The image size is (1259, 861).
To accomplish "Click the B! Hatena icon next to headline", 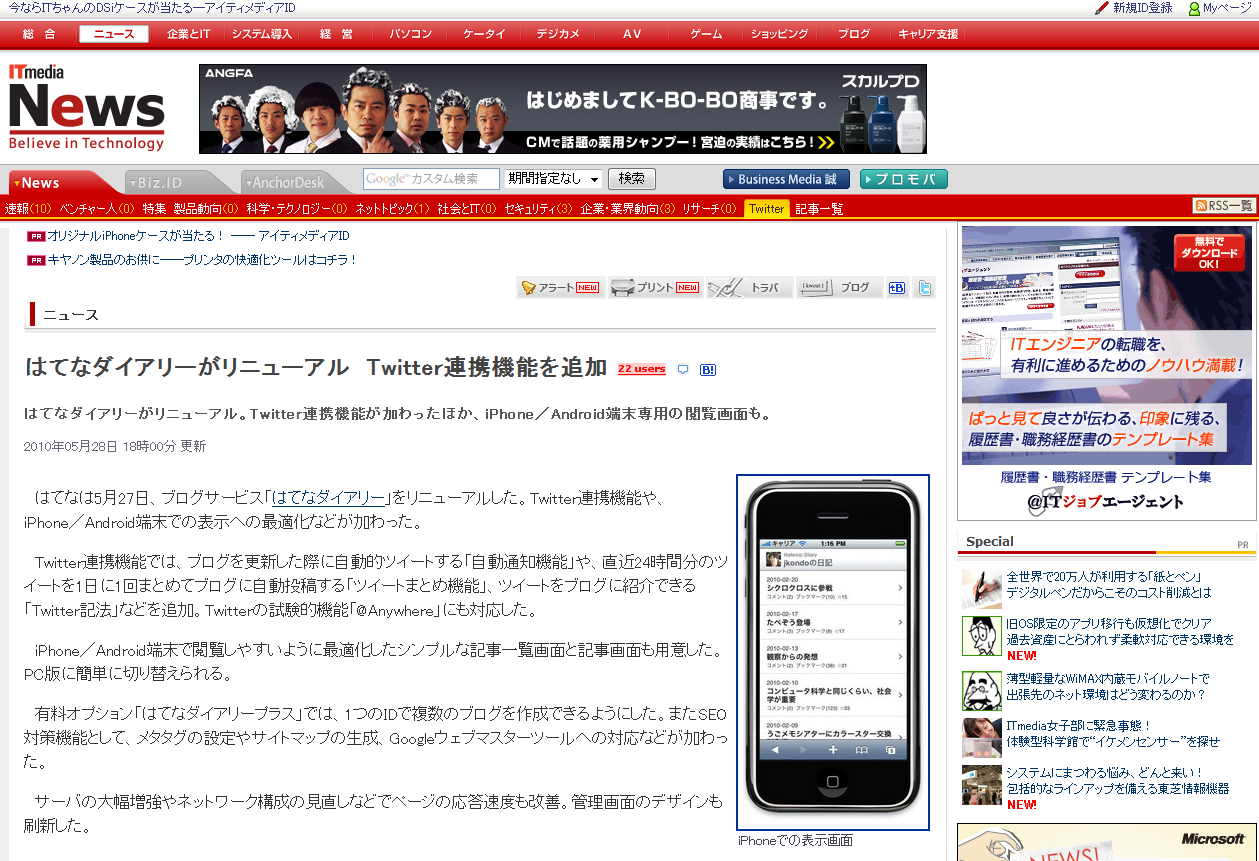I will coord(707,369).
